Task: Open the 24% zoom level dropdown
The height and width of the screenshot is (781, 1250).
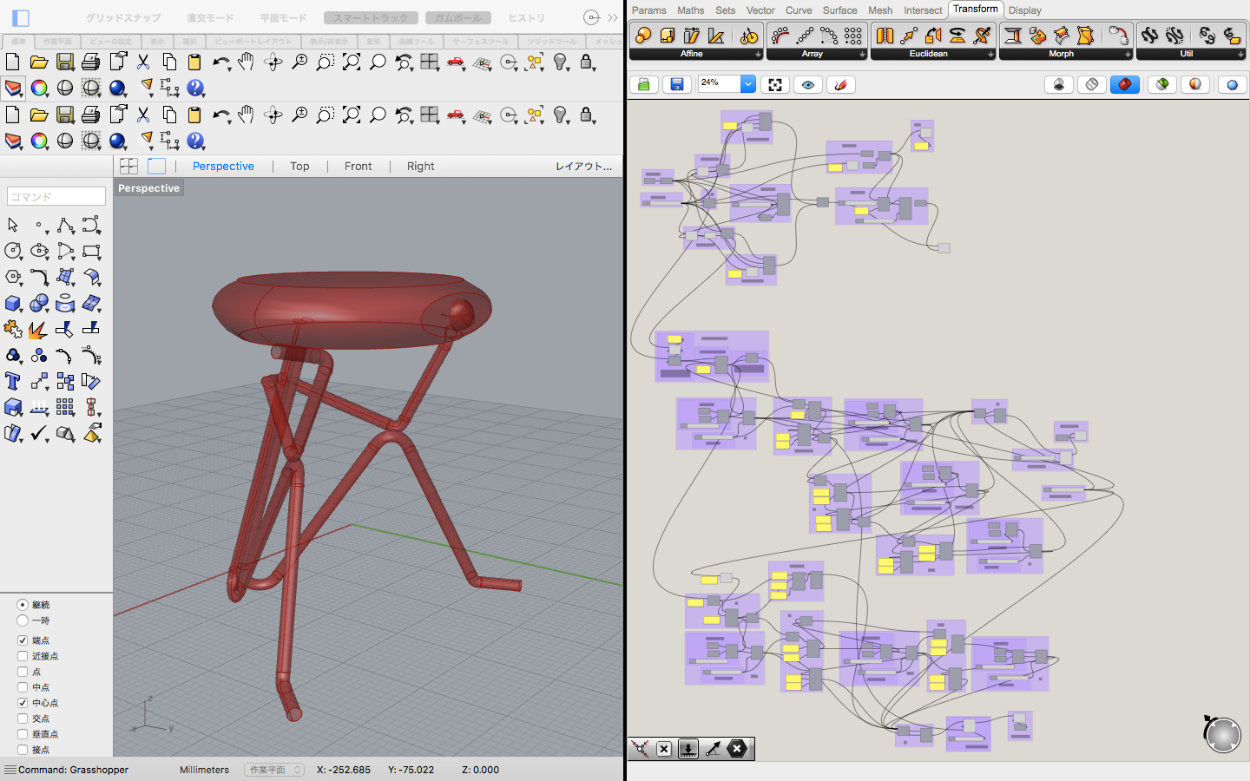Action: [x=747, y=85]
